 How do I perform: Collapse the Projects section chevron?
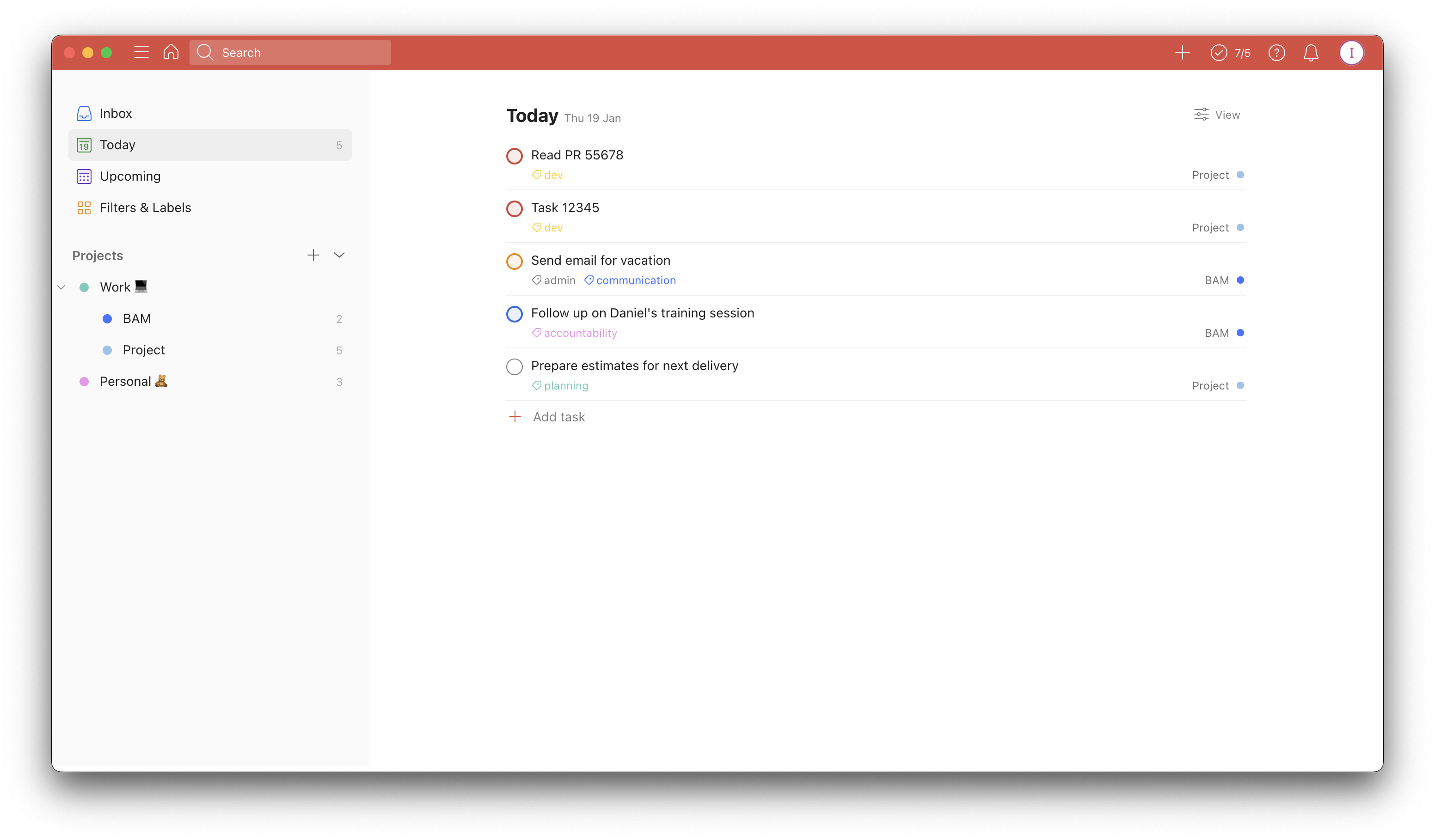[x=339, y=255]
